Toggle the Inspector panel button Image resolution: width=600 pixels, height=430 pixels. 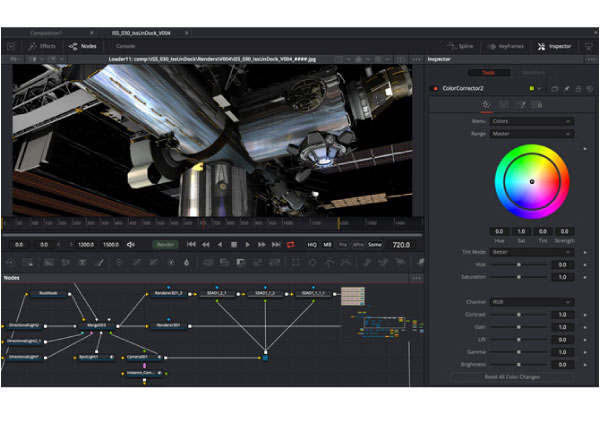554,46
